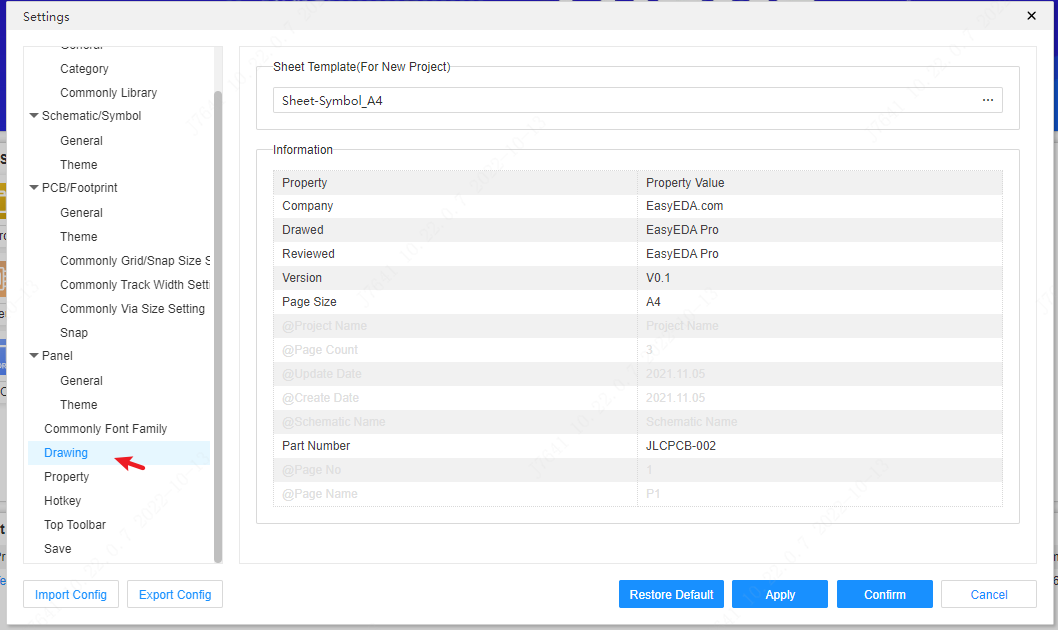
Task: Click the Import Config button
Action: (x=70, y=594)
